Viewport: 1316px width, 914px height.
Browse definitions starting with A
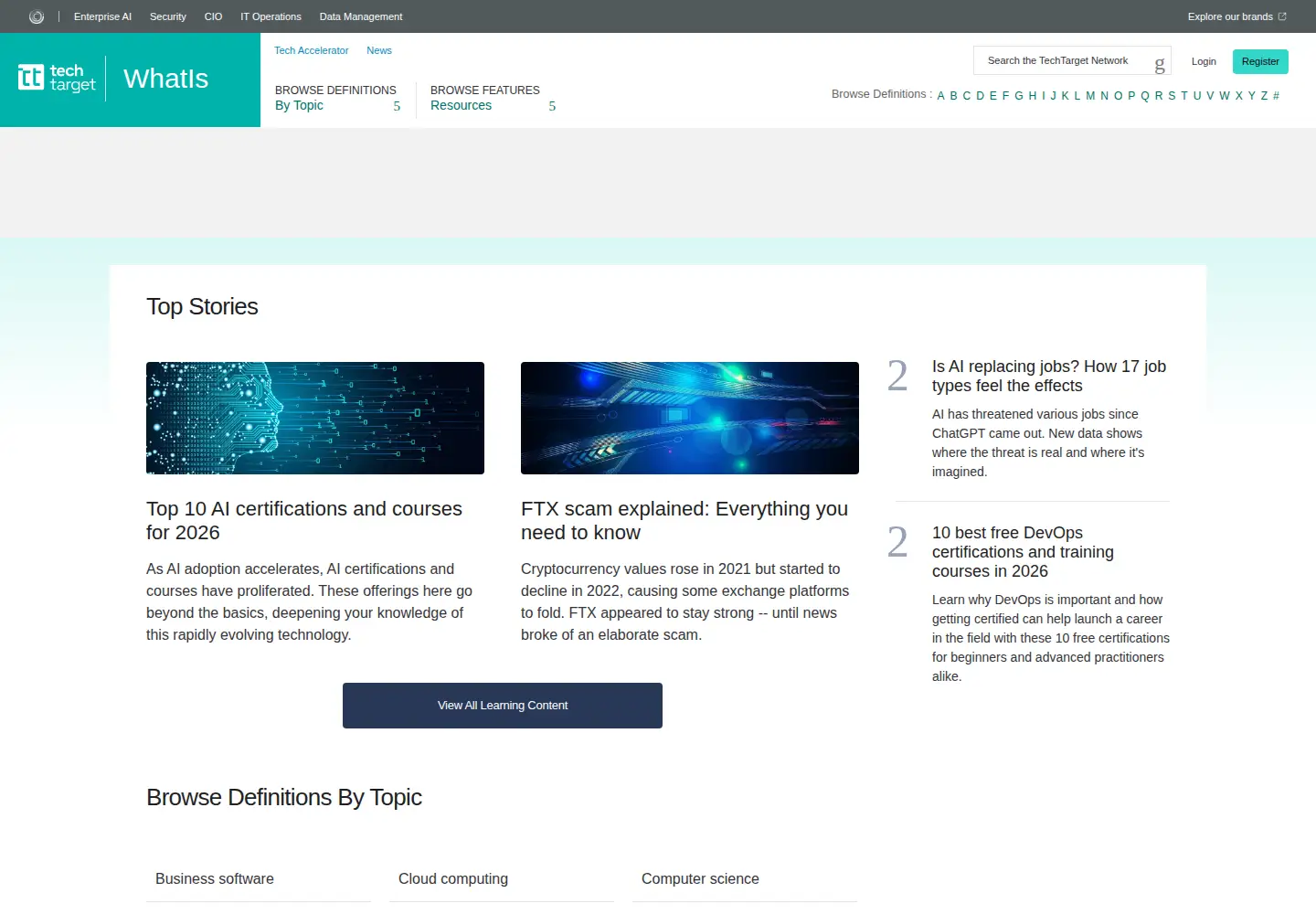tap(940, 95)
